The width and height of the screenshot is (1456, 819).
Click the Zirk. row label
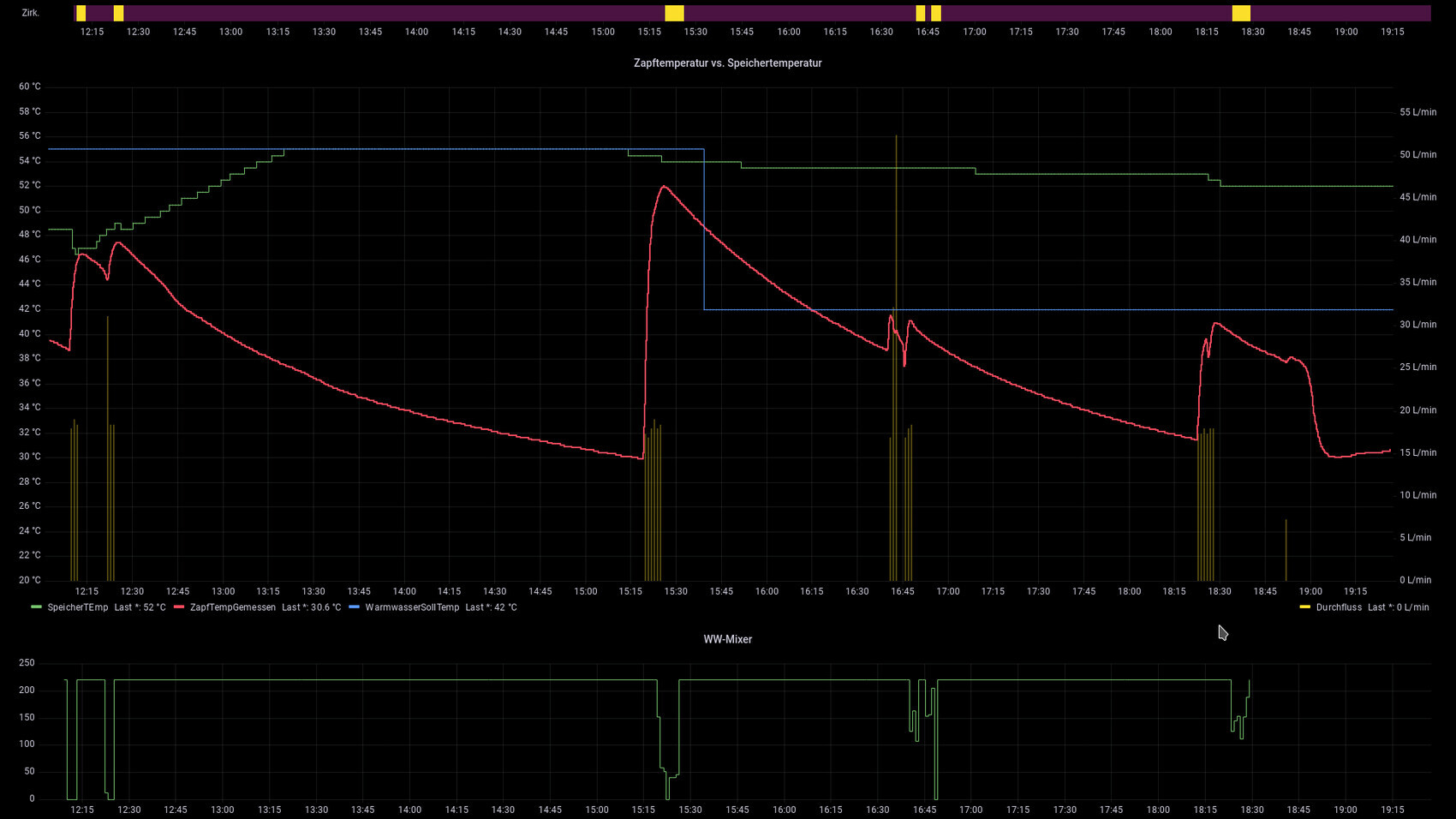[31, 13]
